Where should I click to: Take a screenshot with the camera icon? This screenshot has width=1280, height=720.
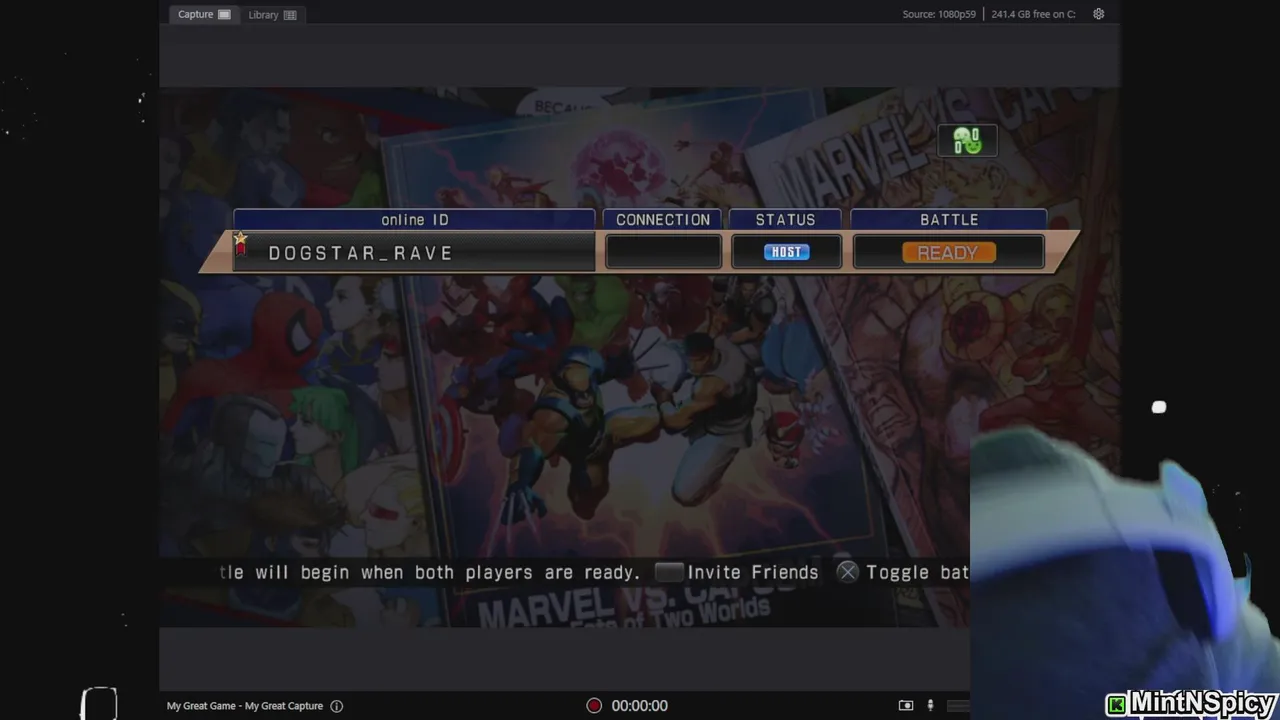(906, 706)
